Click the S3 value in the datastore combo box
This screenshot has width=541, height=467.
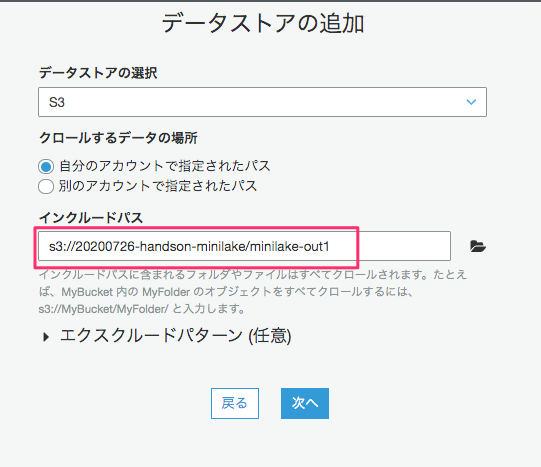[57, 102]
